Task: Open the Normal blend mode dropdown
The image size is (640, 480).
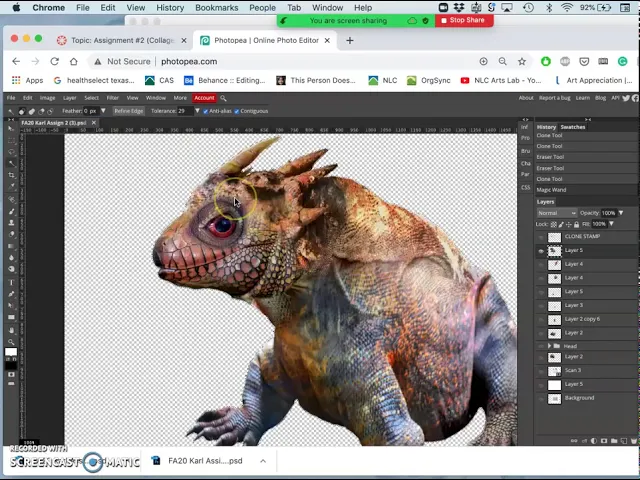Action: click(x=556, y=213)
